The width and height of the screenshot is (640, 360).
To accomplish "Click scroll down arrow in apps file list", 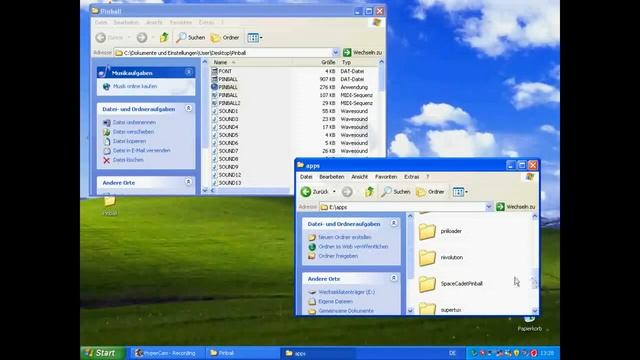I will point(535,311).
